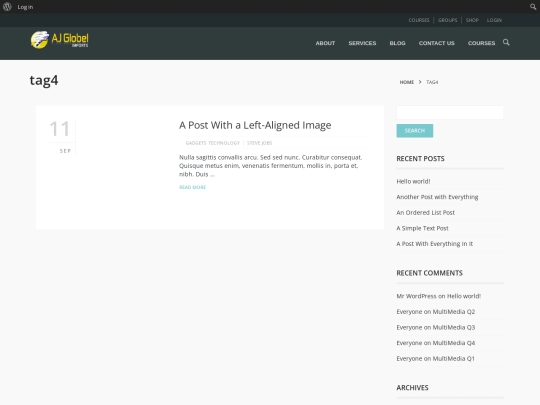Click the teal Search button
Screen dimensions: 540x405
tap(415, 131)
